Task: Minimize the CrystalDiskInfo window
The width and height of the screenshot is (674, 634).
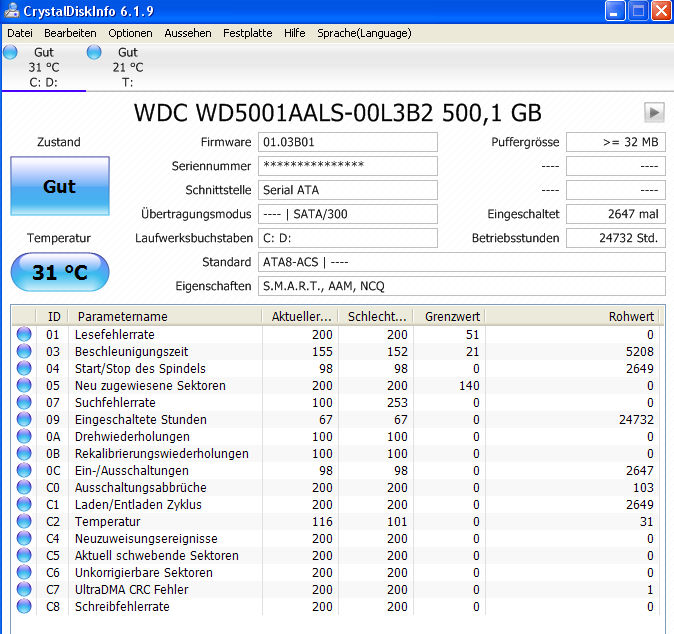Action: pyautogui.click(x=615, y=10)
